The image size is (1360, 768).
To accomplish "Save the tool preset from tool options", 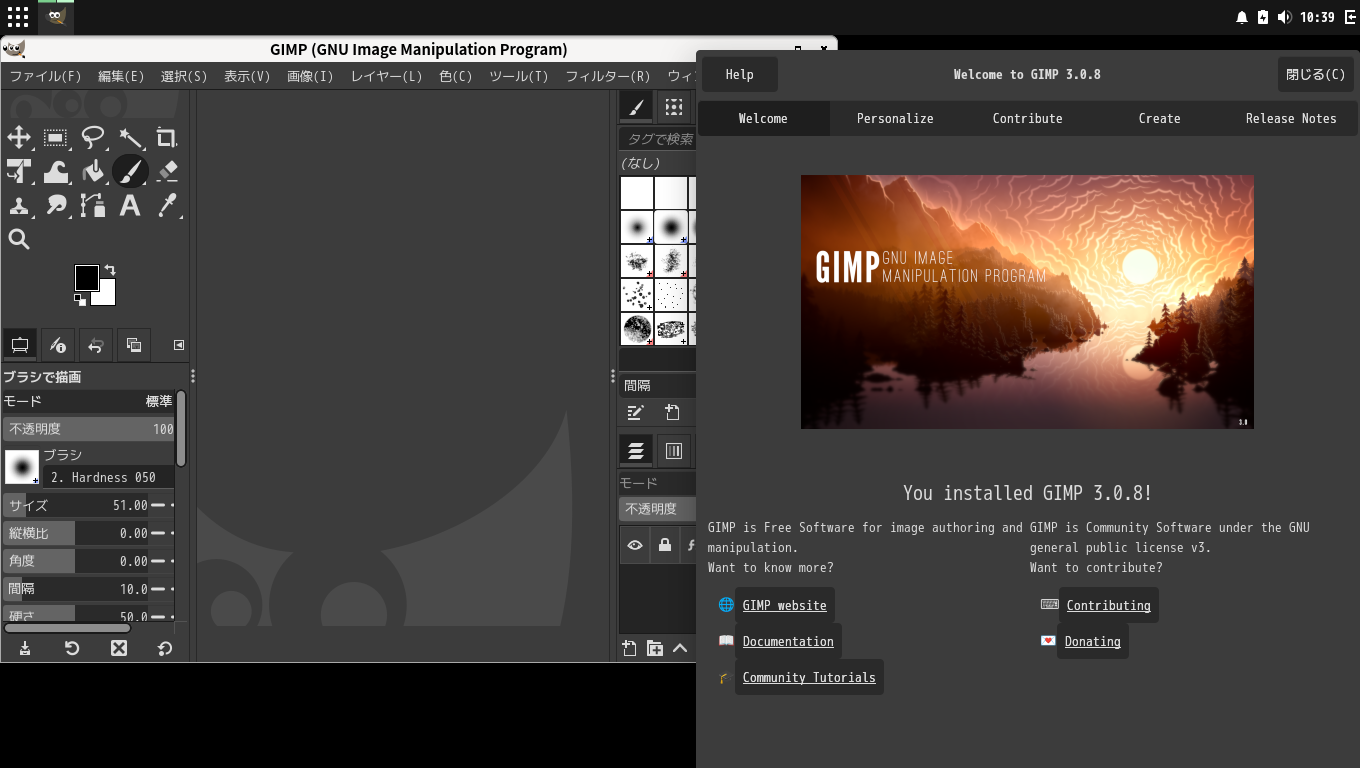I will [25, 648].
